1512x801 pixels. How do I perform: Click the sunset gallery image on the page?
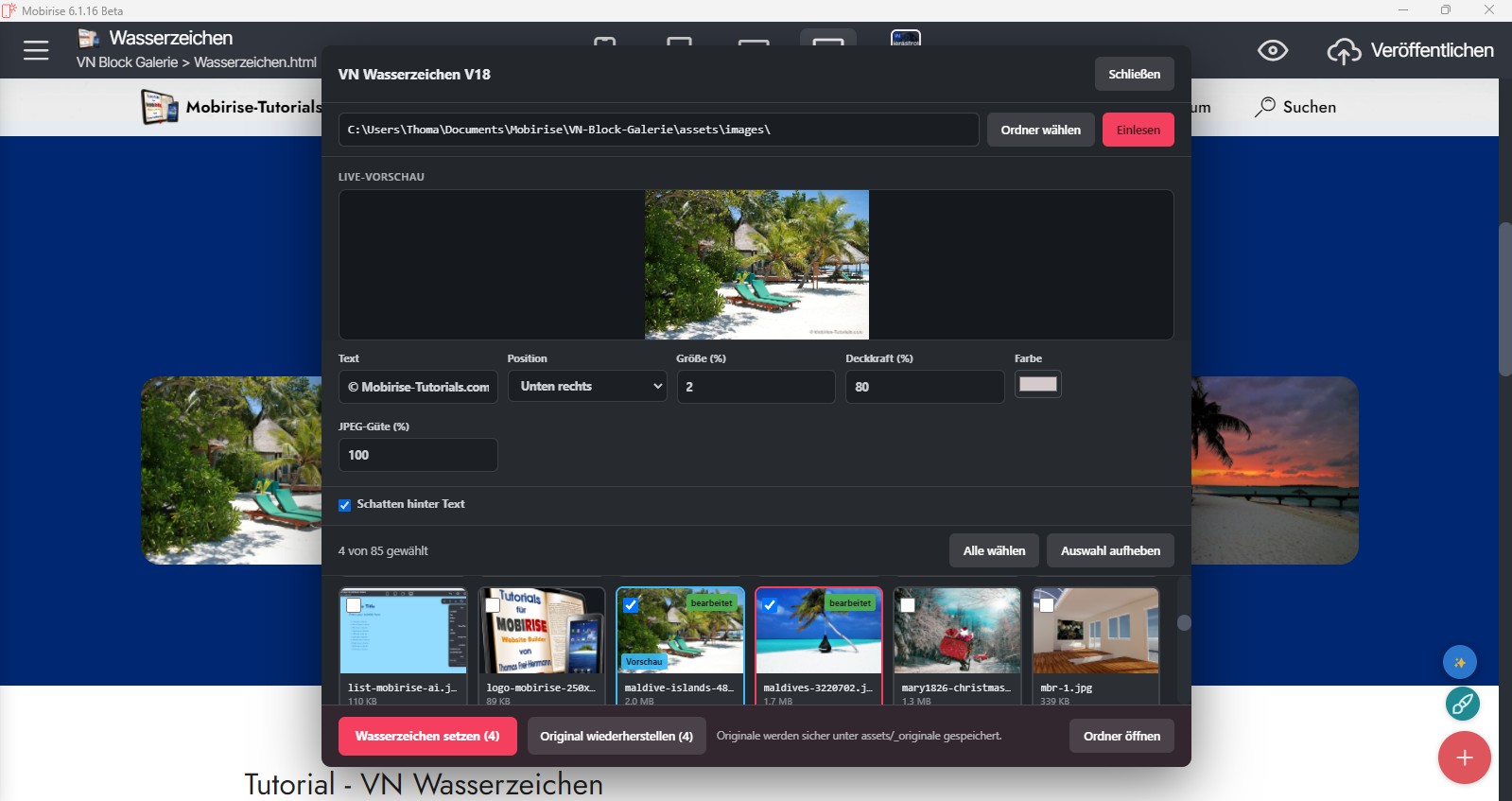[x=1275, y=470]
